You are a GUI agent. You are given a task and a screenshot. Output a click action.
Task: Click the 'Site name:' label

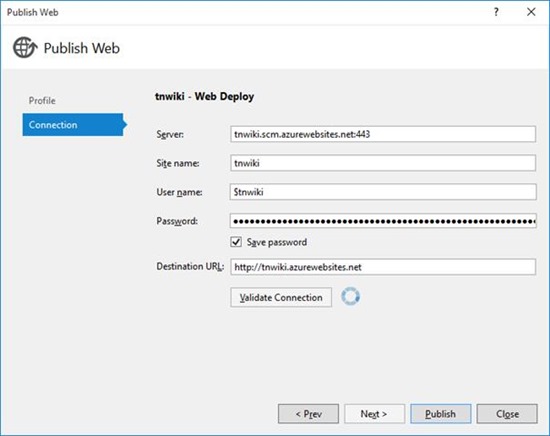click(x=178, y=163)
